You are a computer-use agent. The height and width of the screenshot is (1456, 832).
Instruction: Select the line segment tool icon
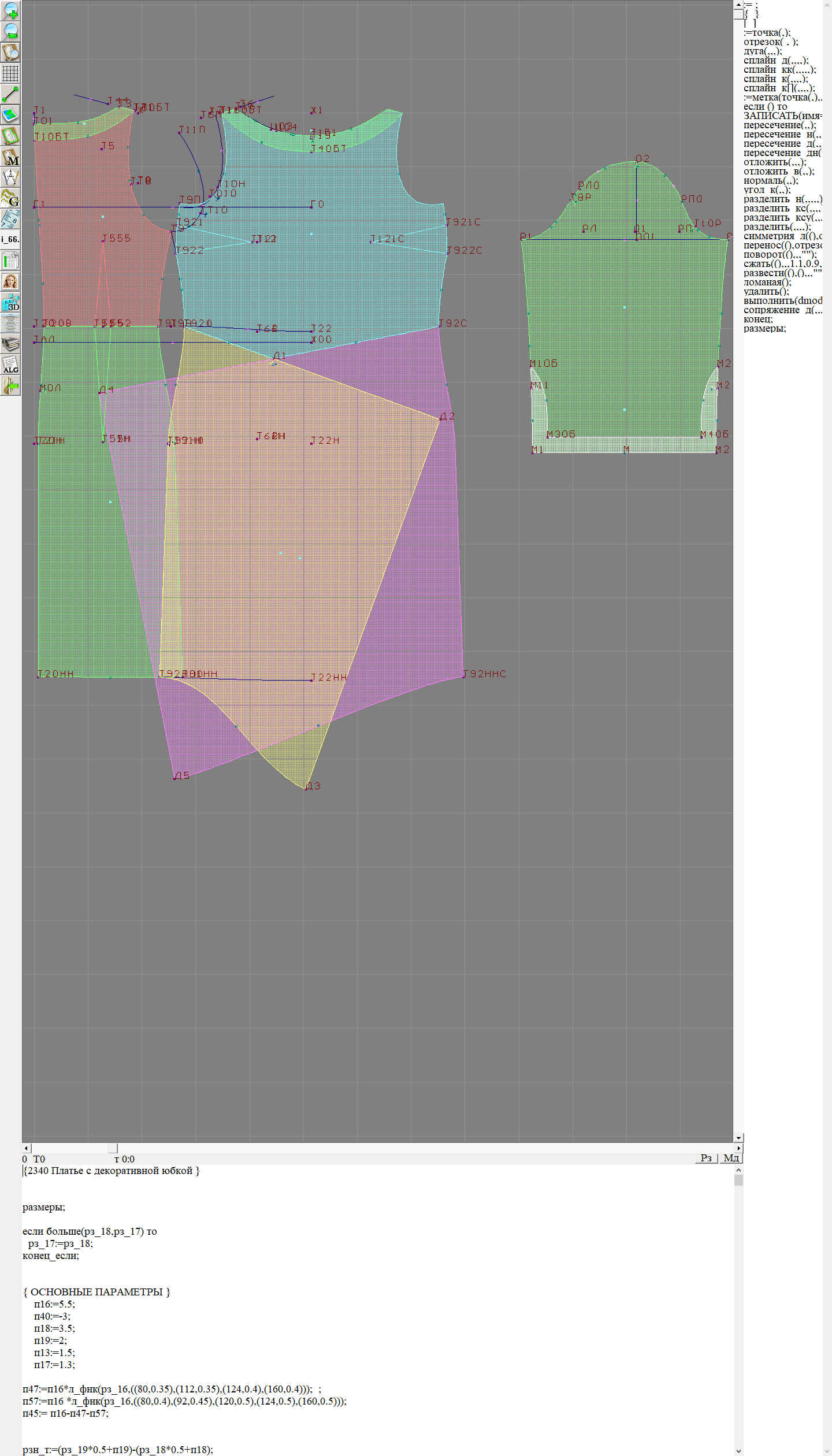[10, 94]
